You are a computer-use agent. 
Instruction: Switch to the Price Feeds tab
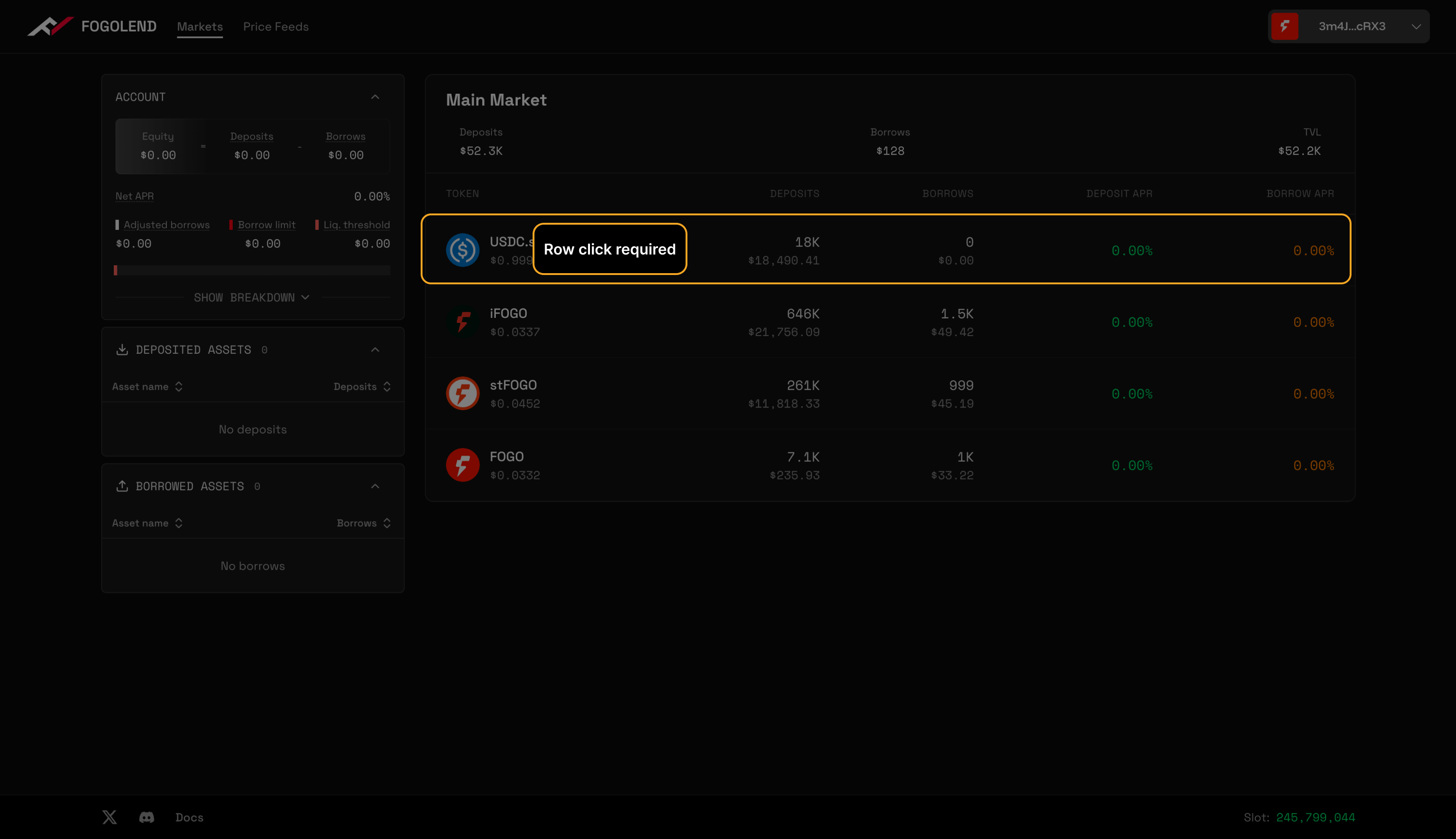click(276, 27)
